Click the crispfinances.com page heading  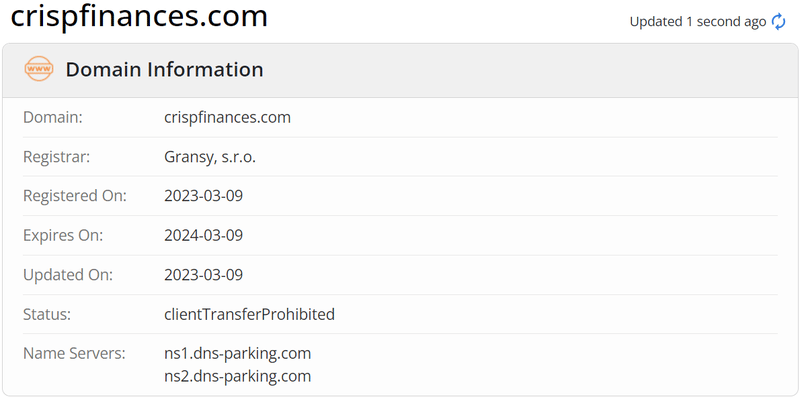[139, 16]
